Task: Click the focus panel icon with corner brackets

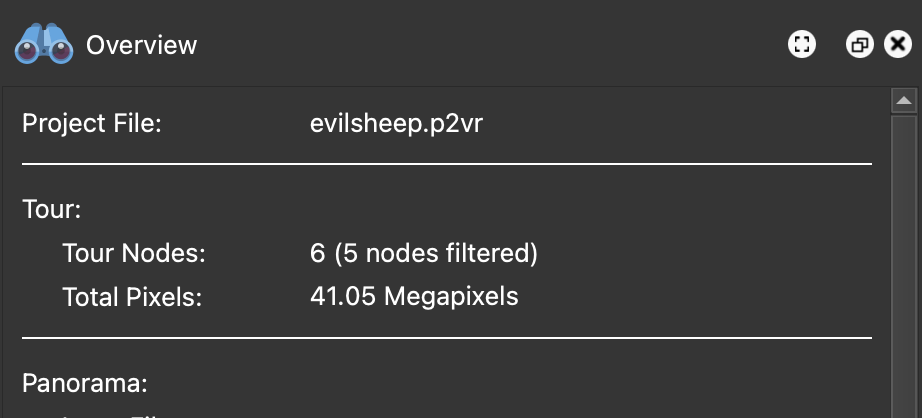Action: (x=802, y=45)
